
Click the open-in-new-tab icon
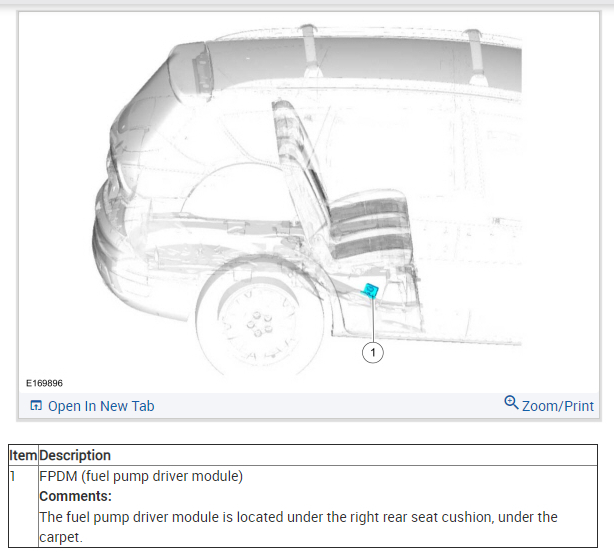(36, 405)
